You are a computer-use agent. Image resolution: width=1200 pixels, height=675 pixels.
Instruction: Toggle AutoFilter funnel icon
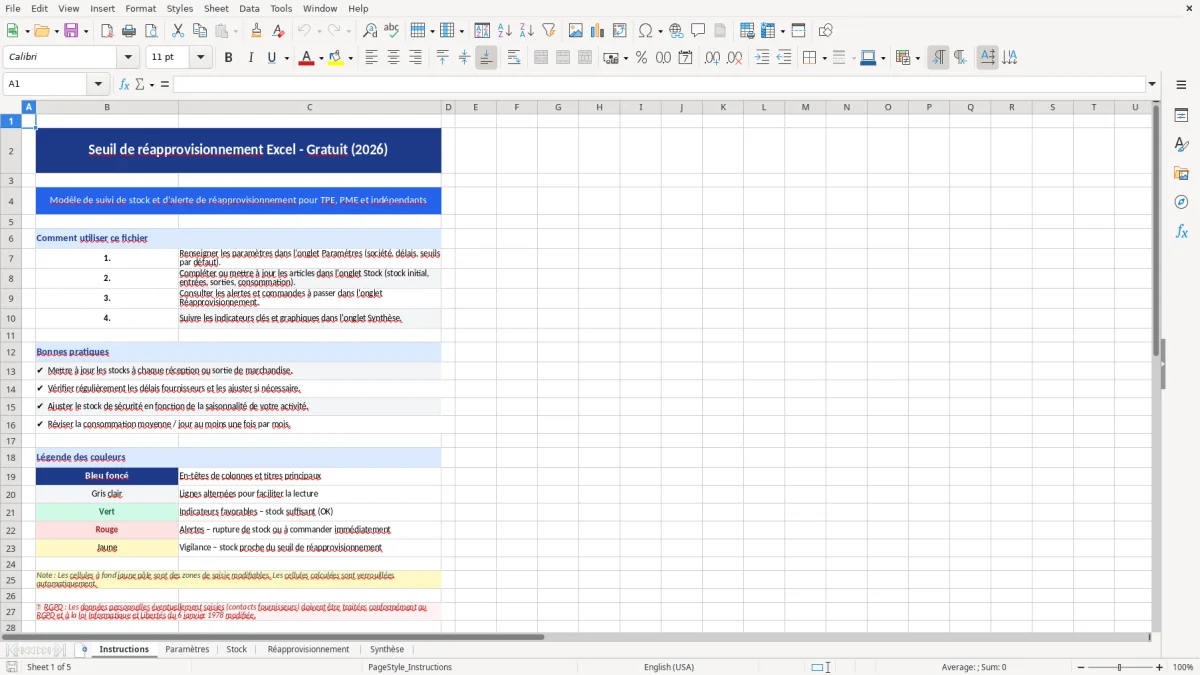(548, 31)
